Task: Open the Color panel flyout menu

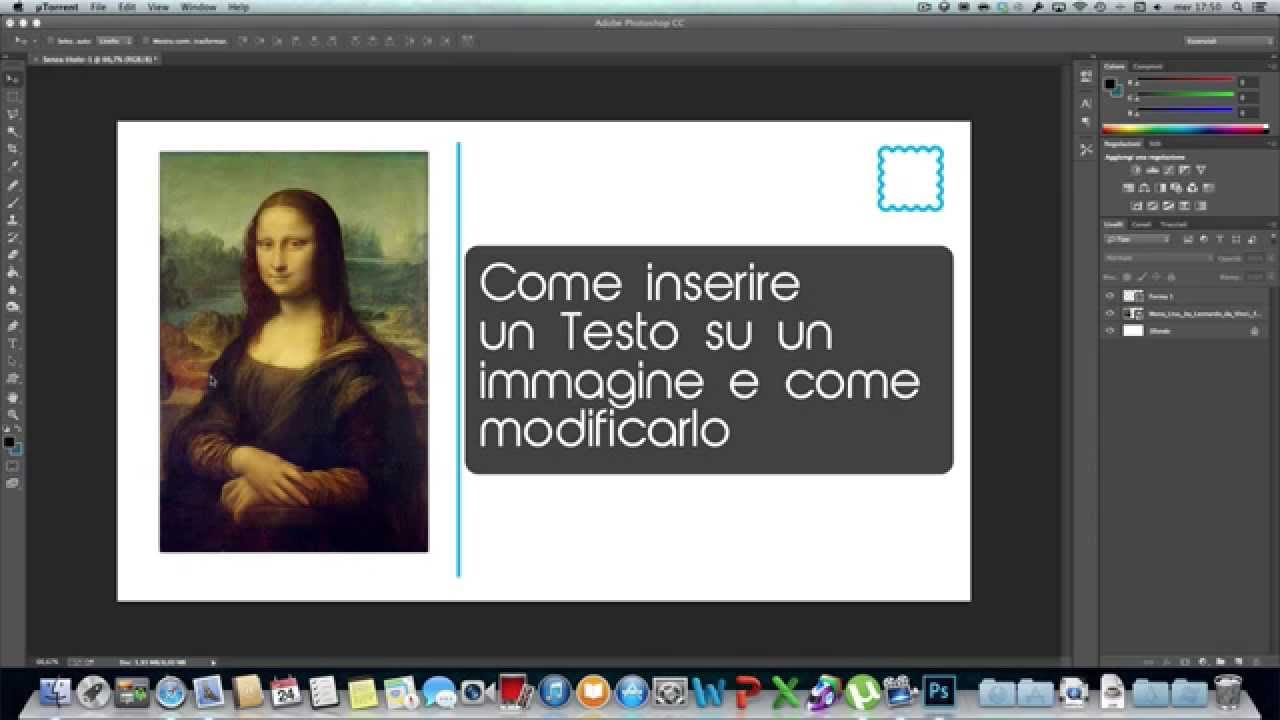Action: (x=1271, y=66)
